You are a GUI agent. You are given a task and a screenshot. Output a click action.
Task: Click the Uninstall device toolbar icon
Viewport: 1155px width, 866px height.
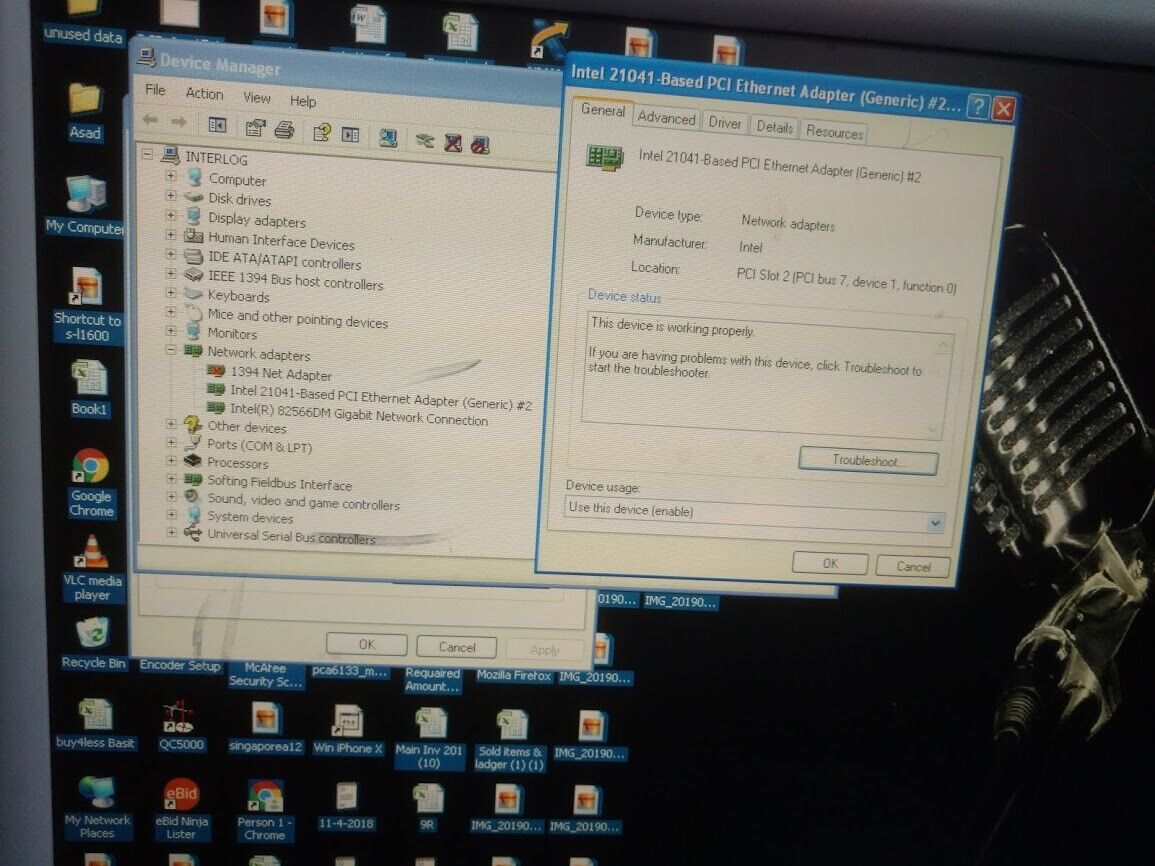pos(453,142)
